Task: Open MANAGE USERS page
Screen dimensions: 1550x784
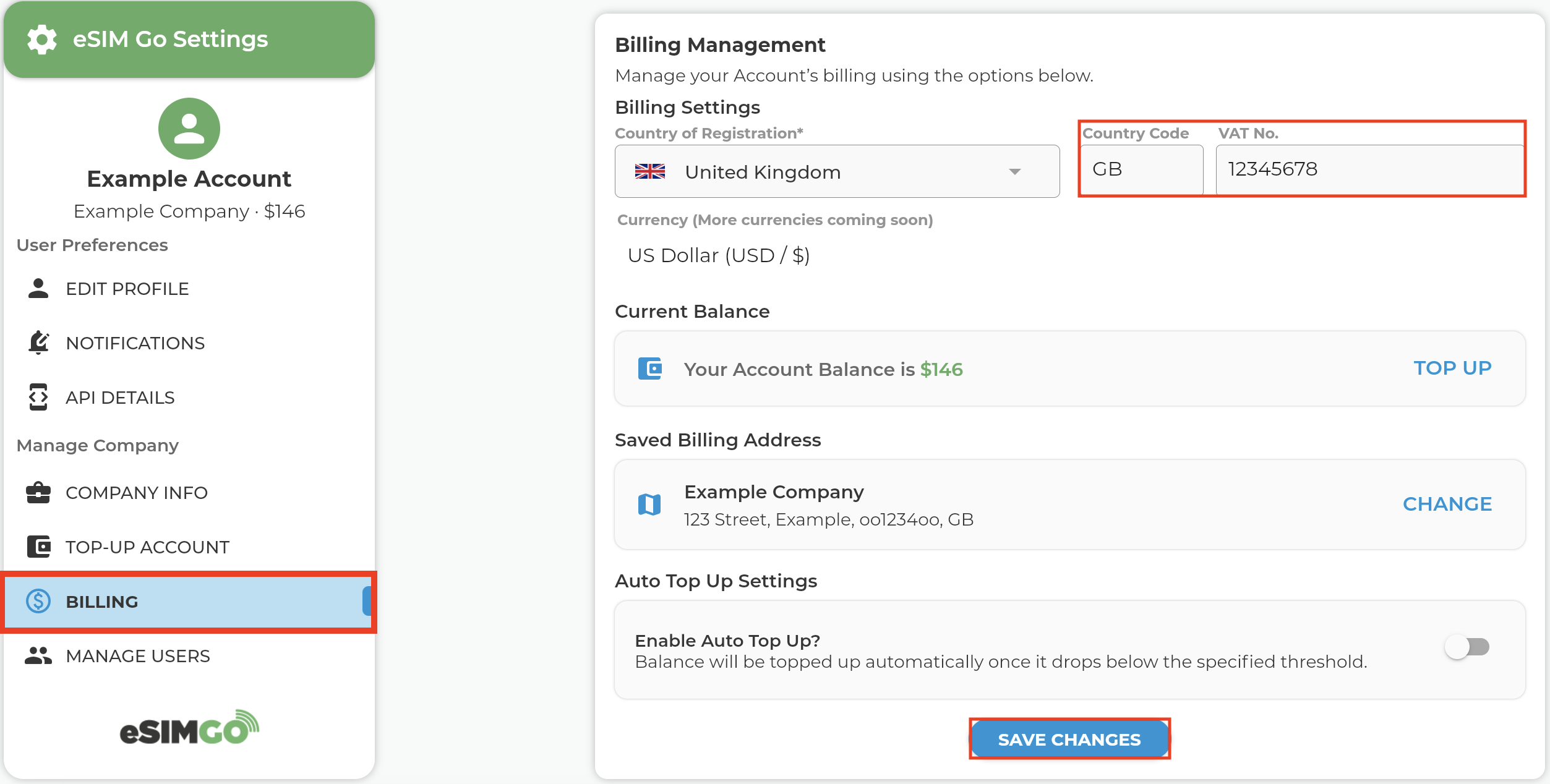Action: [189, 655]
